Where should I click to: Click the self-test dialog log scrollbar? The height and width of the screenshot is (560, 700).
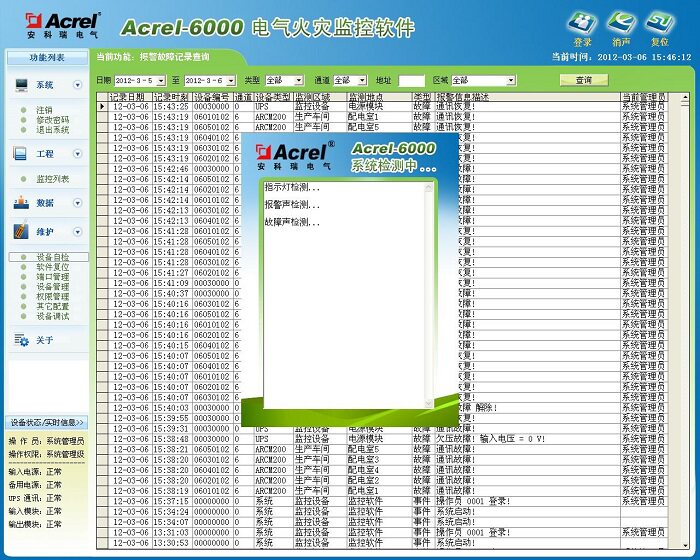429,295
